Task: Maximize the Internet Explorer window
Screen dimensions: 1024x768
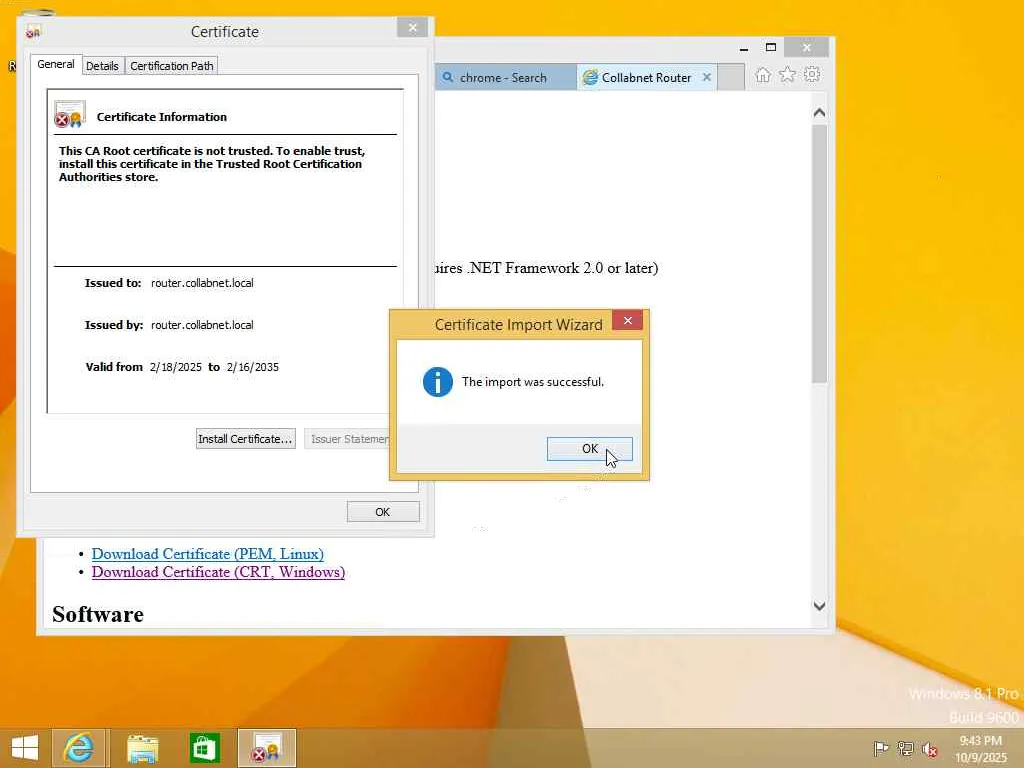Action: (771, 48)
